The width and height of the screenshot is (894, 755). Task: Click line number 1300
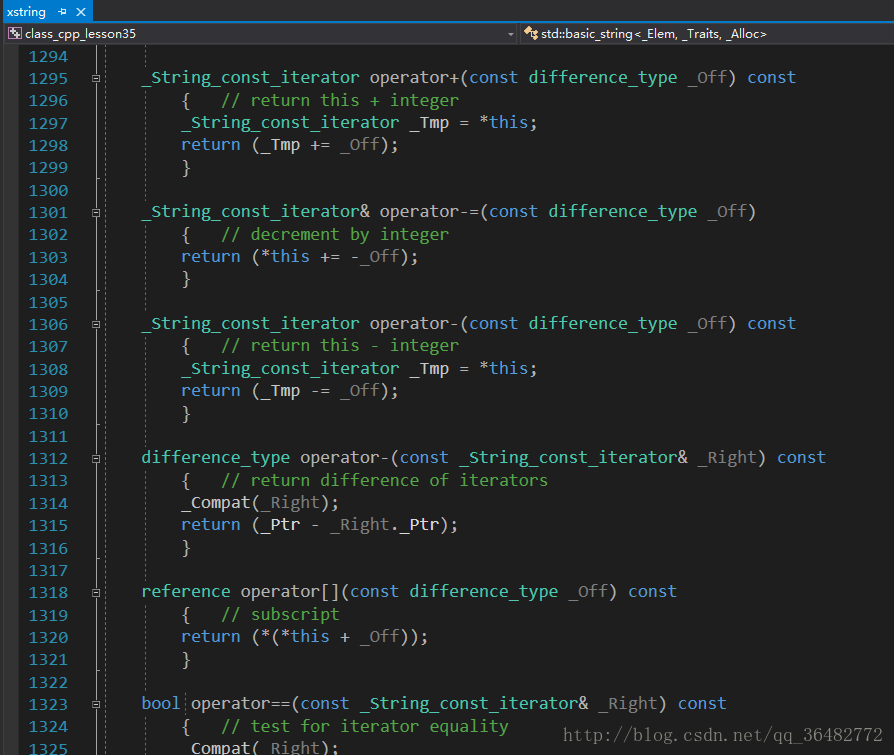point(48,190)
